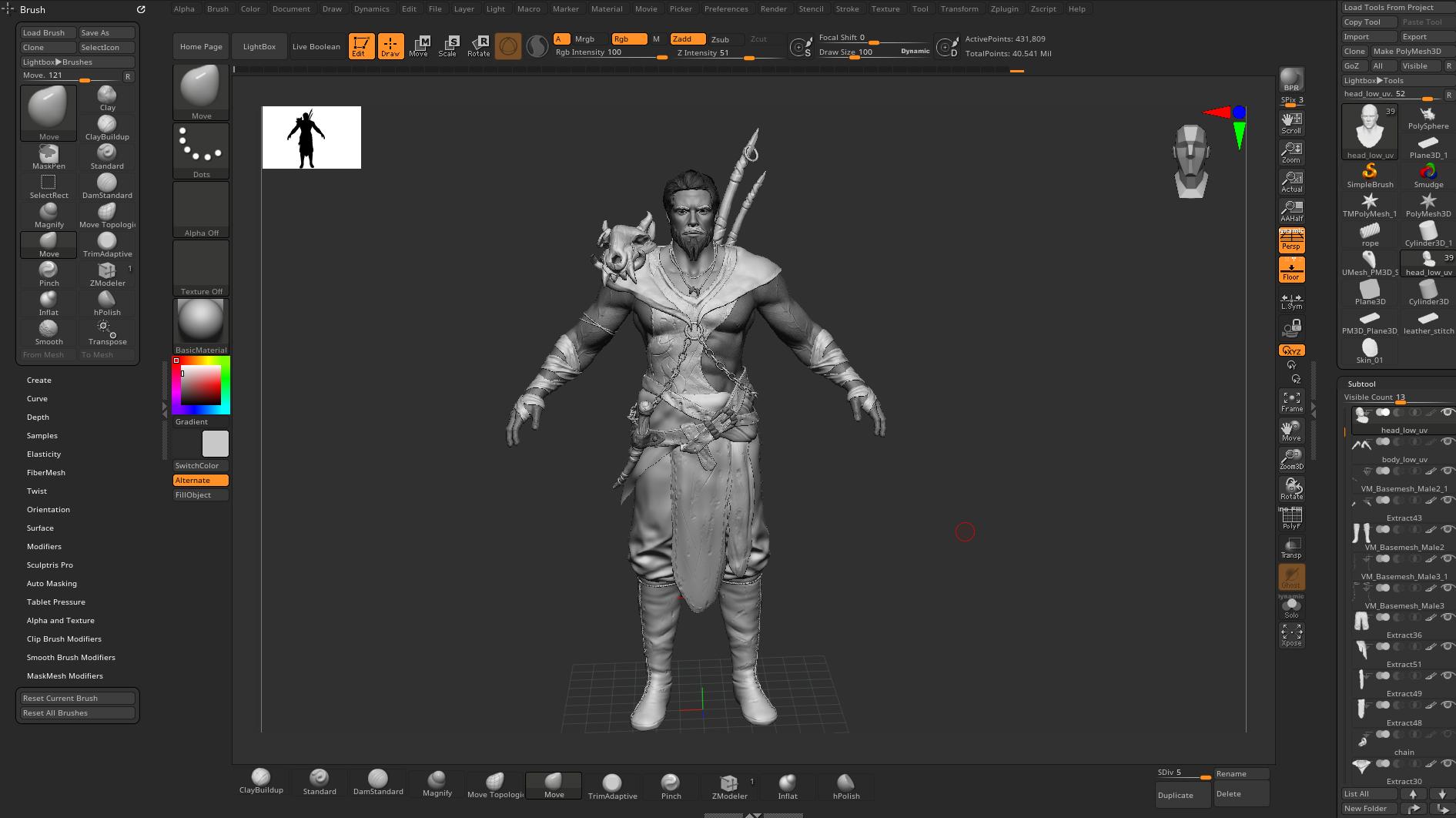The image size is (1456, 818).
Task: Open the Zplugin menu
Action: 1004,8
